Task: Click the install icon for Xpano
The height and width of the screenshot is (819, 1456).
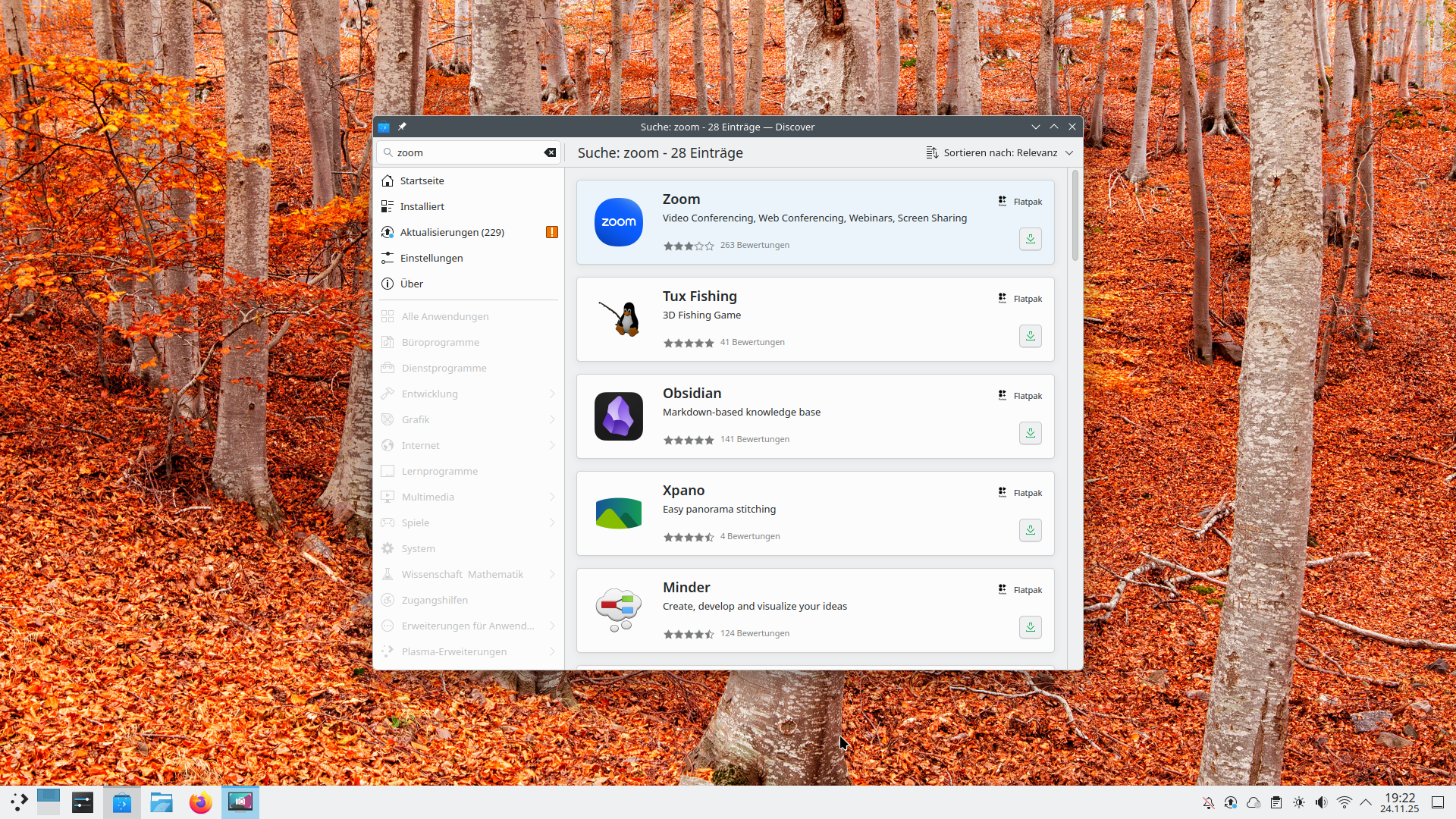Action: (1030, 530)
